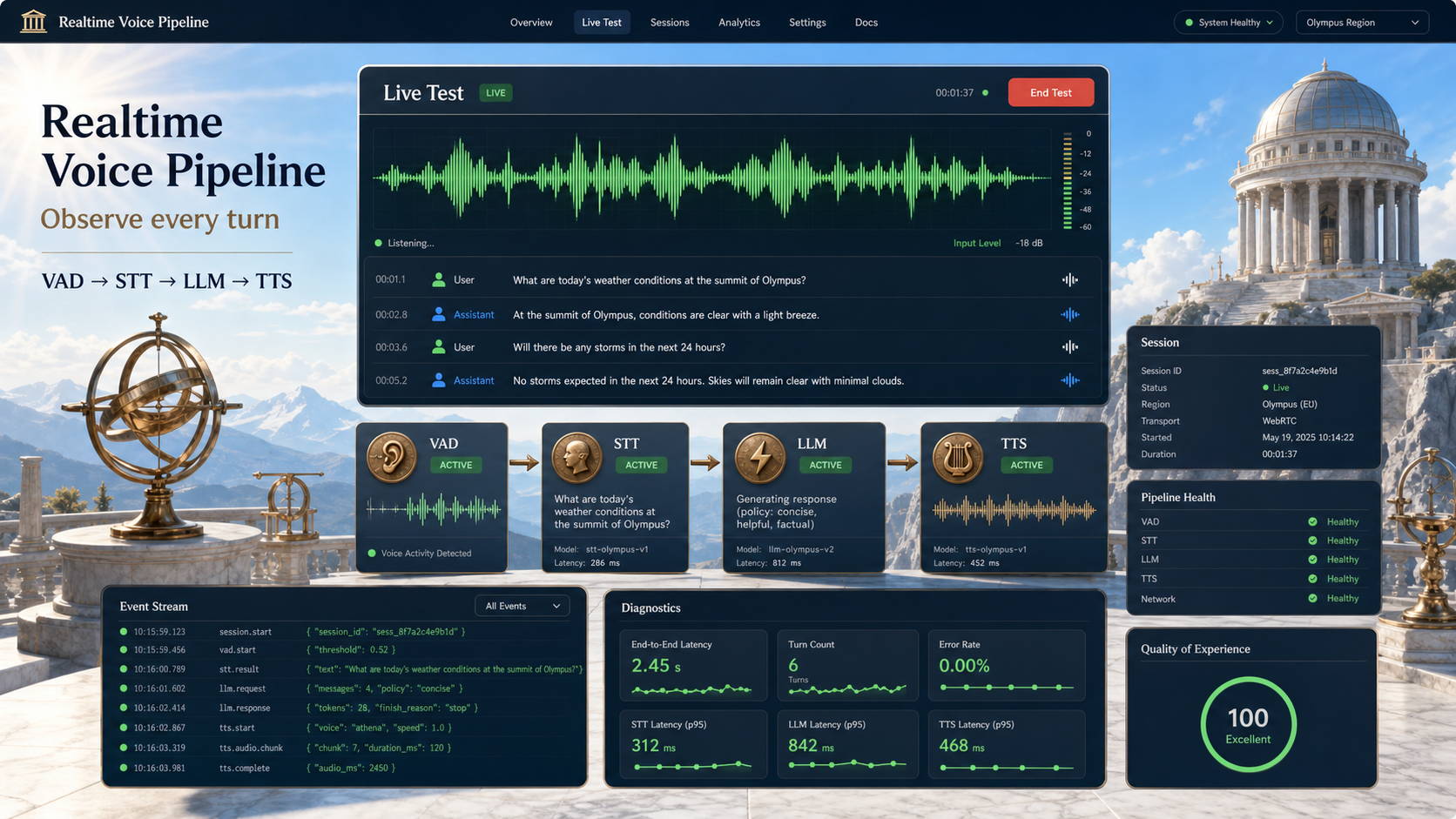Click the VAD card mini waveform
This screenshot has width=1456, height=819.
pos(434,509)
